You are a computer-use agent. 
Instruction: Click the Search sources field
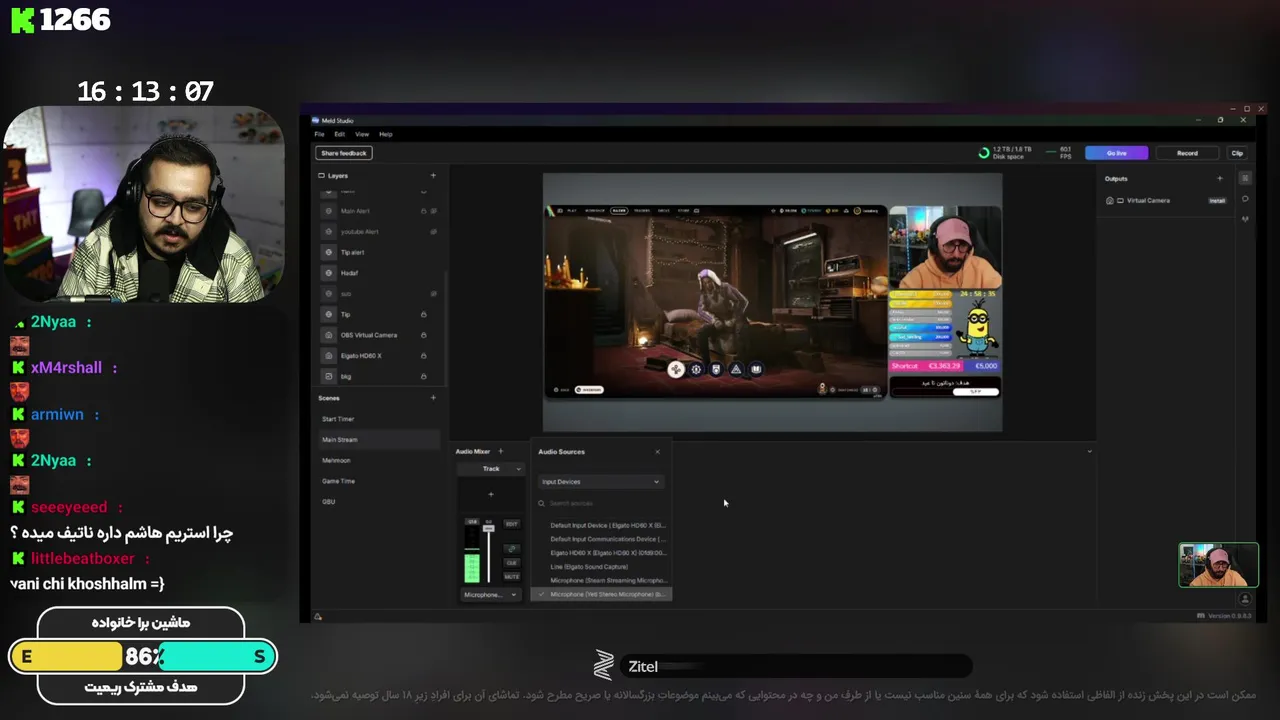coord(600,504)
